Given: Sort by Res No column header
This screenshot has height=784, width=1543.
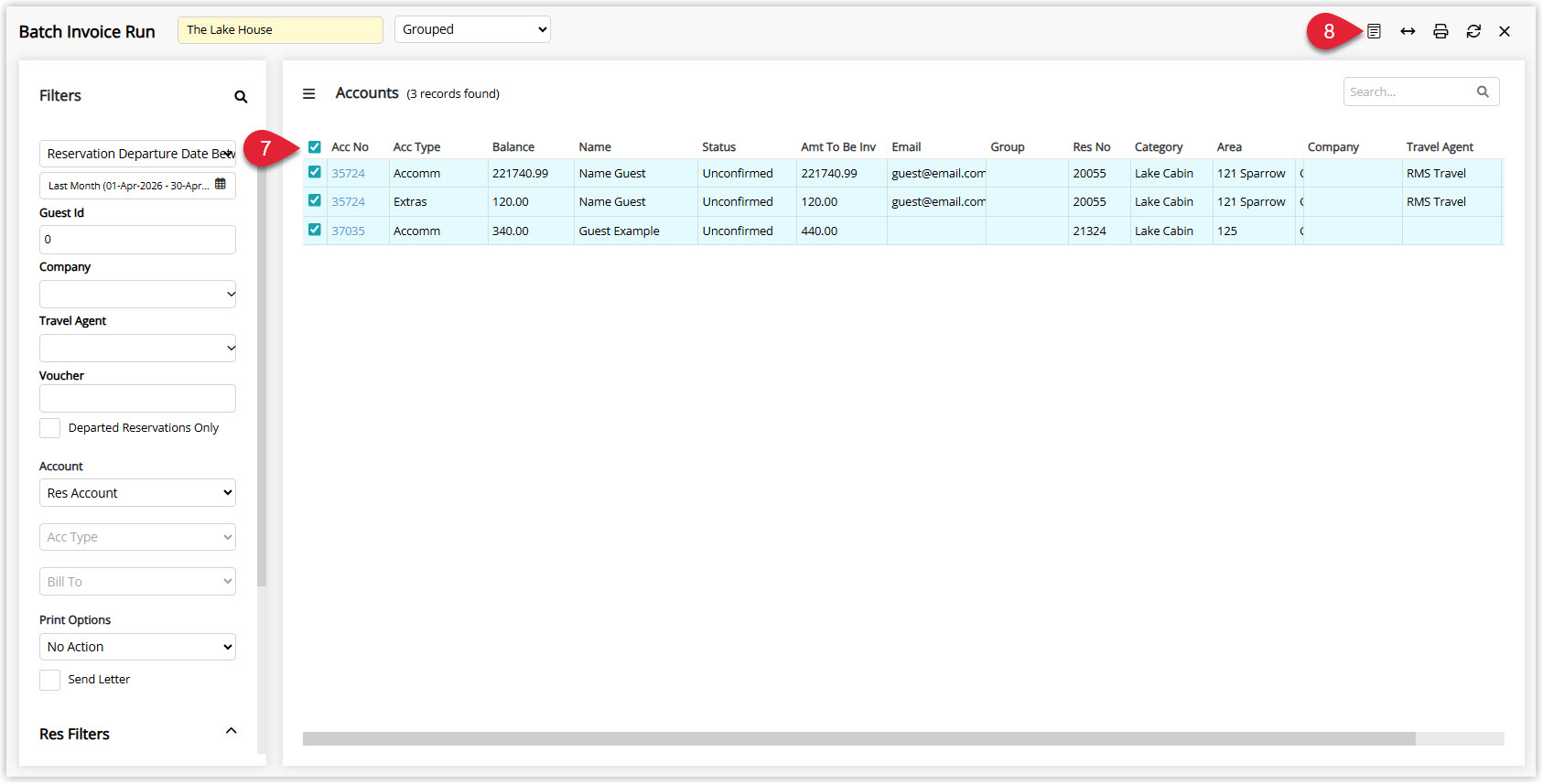Looking at the screenshot, I should pyautogui.click(x=1092, y=147).
